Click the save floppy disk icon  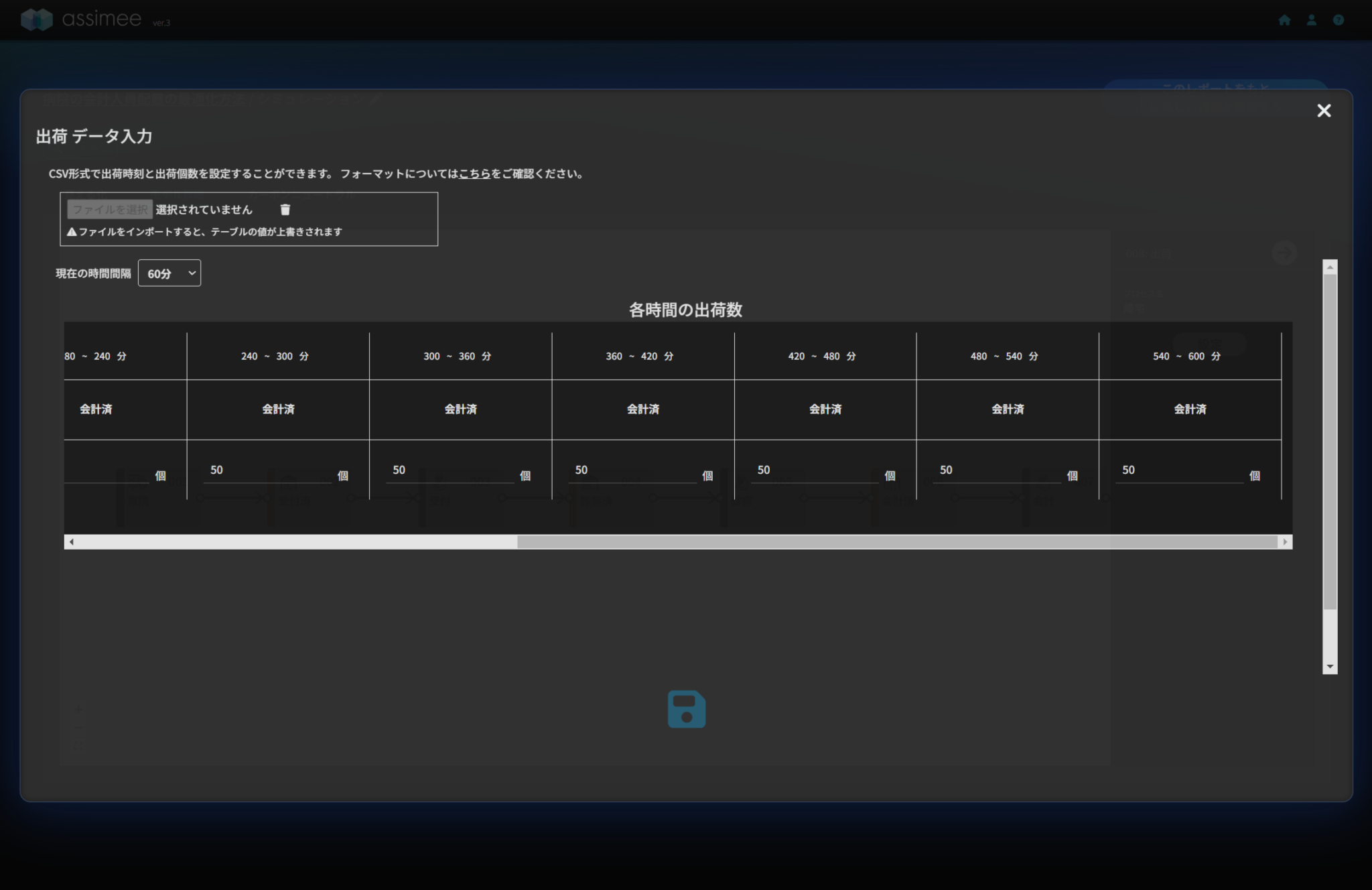pos(686,709)
